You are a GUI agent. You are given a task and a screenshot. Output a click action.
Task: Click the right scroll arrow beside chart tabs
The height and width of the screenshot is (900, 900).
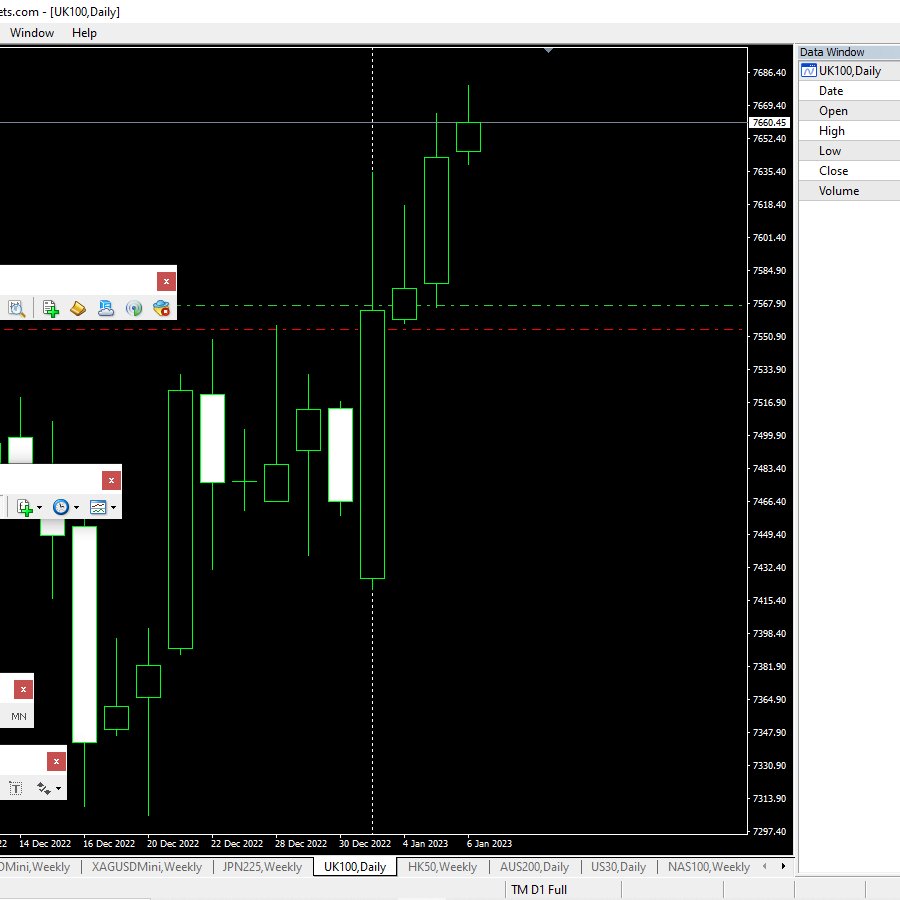click(783, 867)
